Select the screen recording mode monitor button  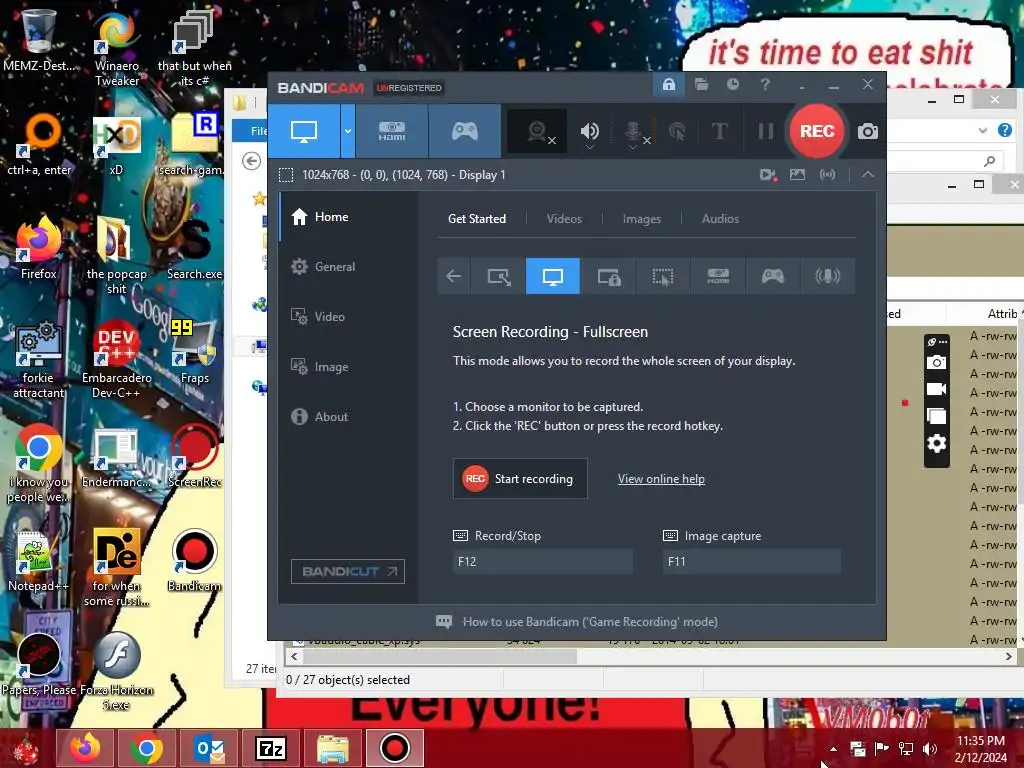click(x=304, y=131)
